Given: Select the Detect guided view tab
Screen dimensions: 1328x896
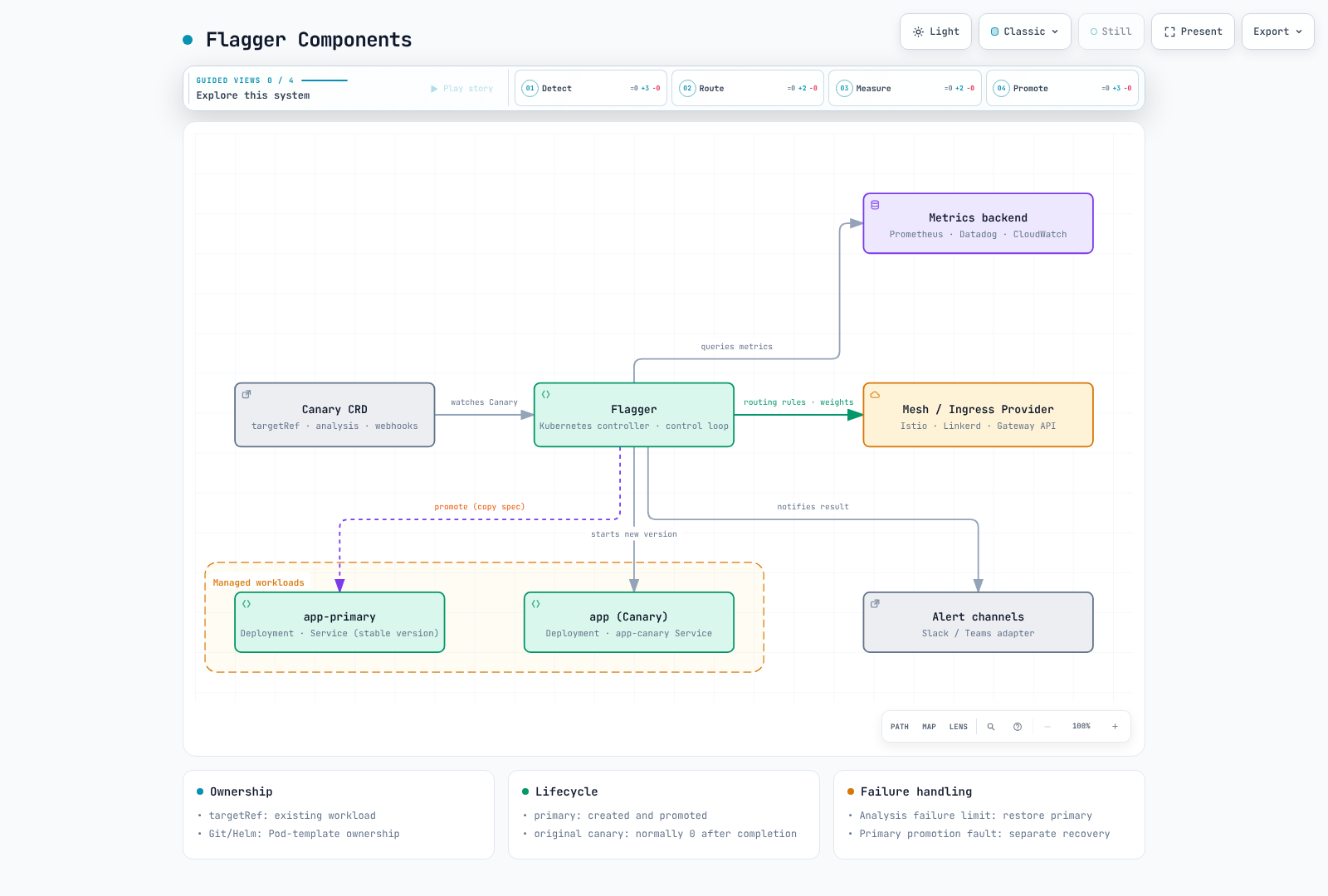Looking at the screenshot, I should [x=591, y=88].
